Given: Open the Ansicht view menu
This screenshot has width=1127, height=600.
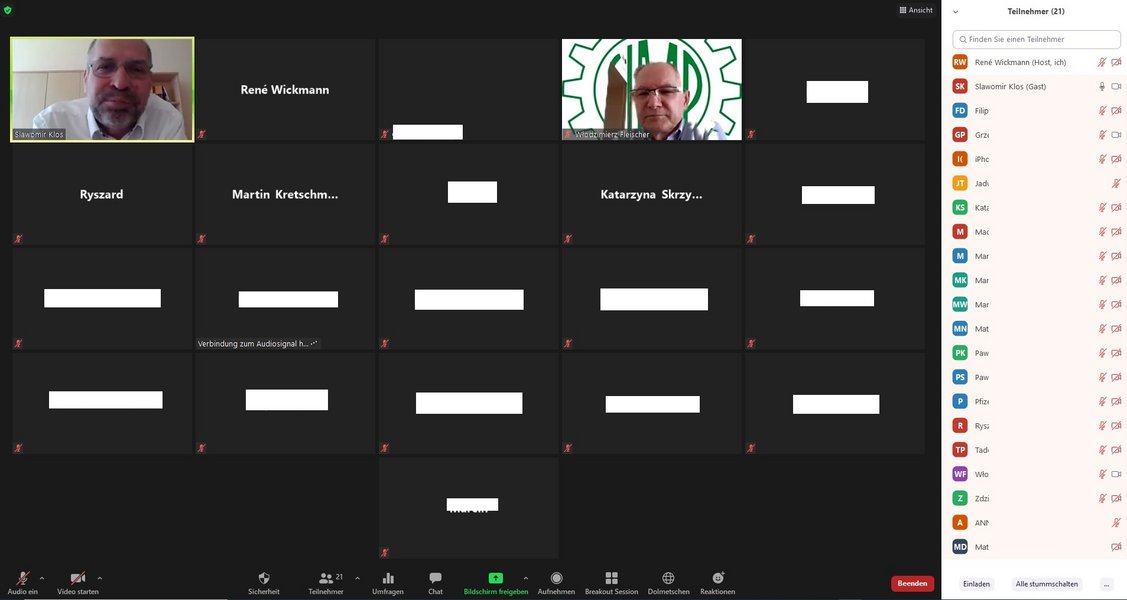Looking at the screenshot, I should click(916, 10).
